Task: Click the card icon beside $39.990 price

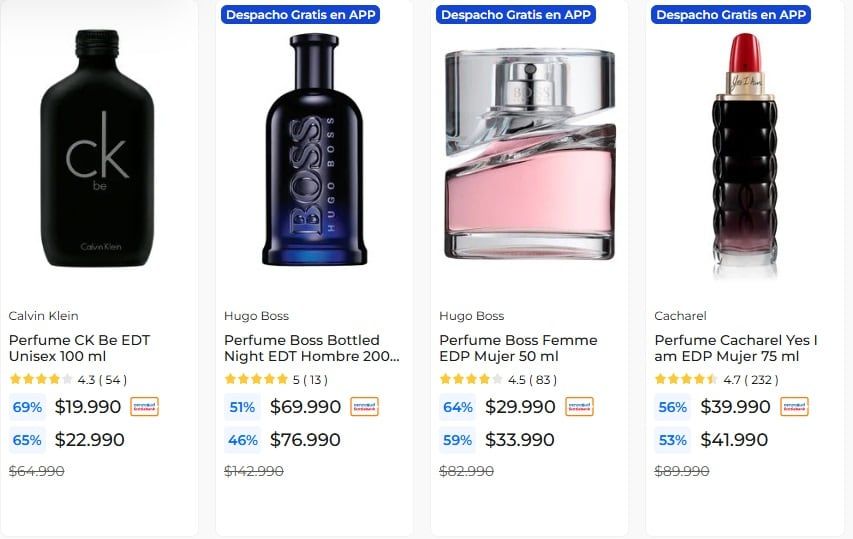Action: point(794,407)
